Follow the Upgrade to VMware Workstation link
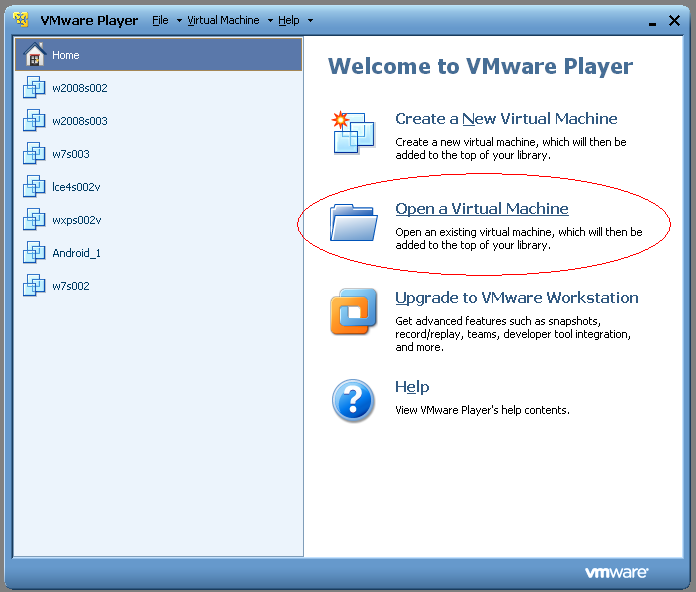This screenshot has width=696, height=592. [x=517, y=298]
